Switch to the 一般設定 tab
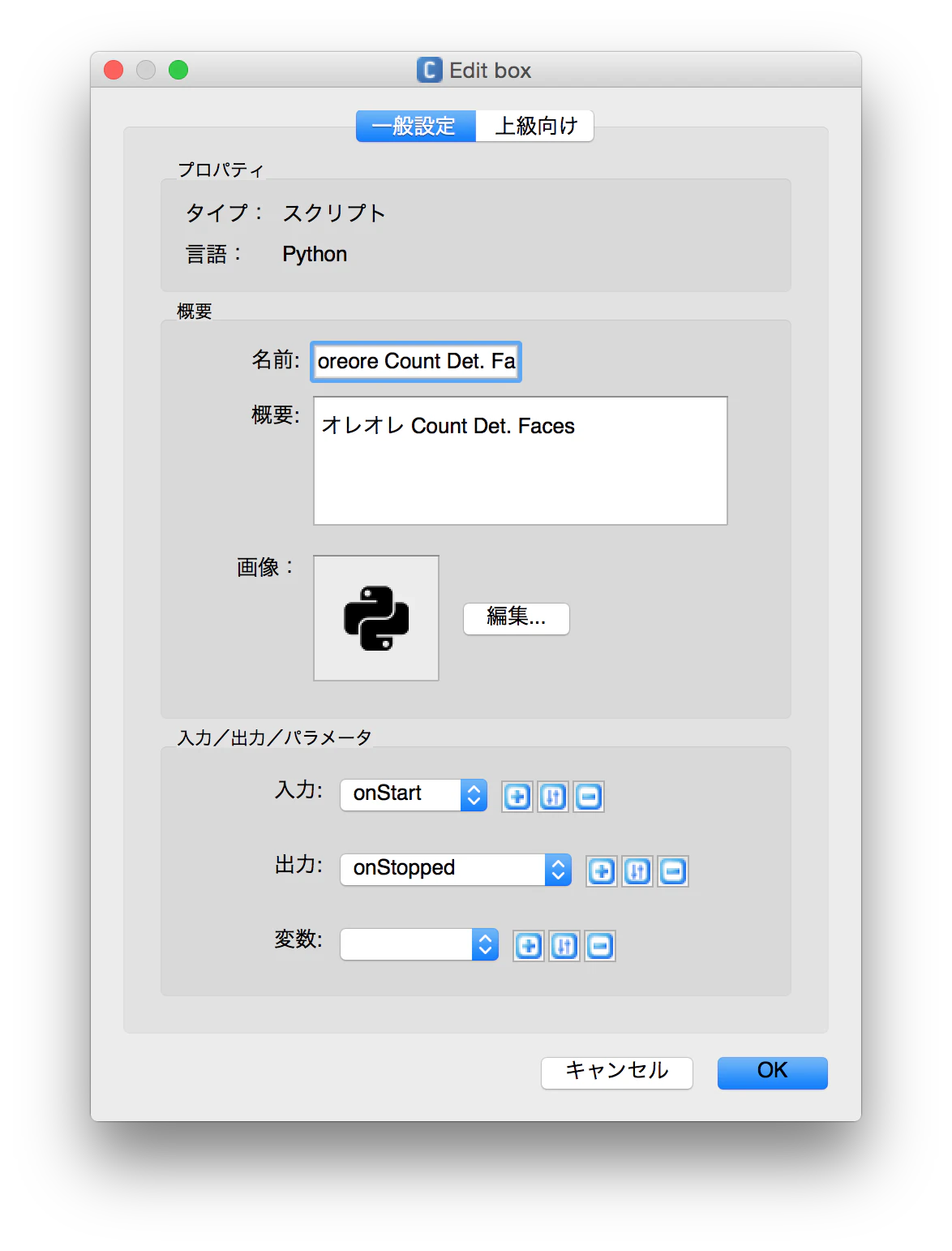 click(416, 127)
